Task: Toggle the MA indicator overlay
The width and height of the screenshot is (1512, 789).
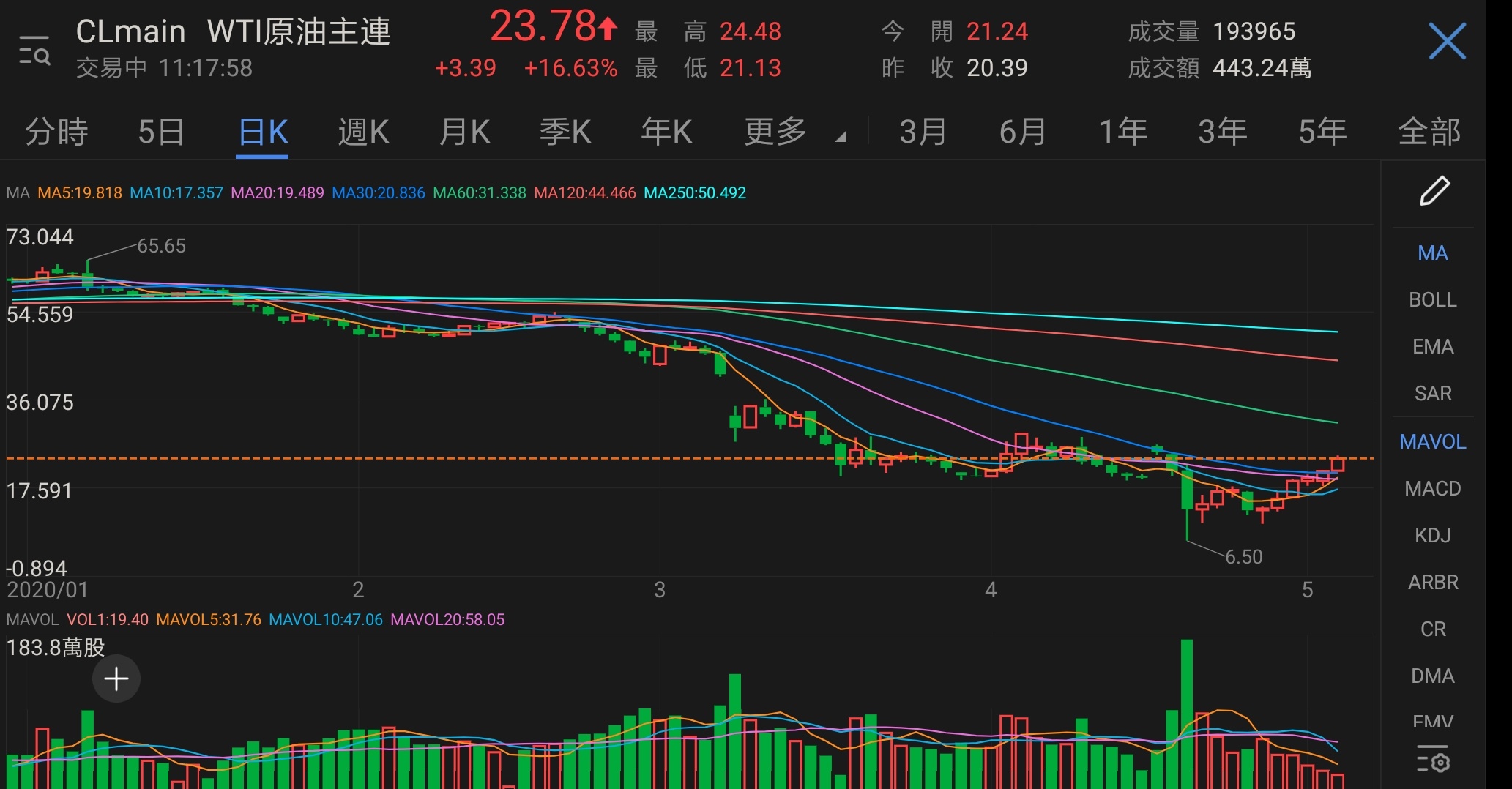Action: coord(1432,253)
